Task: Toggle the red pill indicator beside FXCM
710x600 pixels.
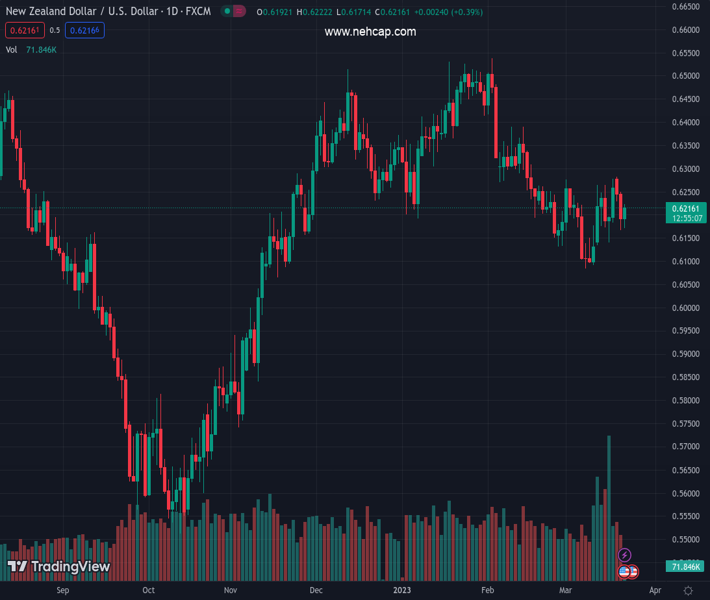Action: tap(239, 12)
